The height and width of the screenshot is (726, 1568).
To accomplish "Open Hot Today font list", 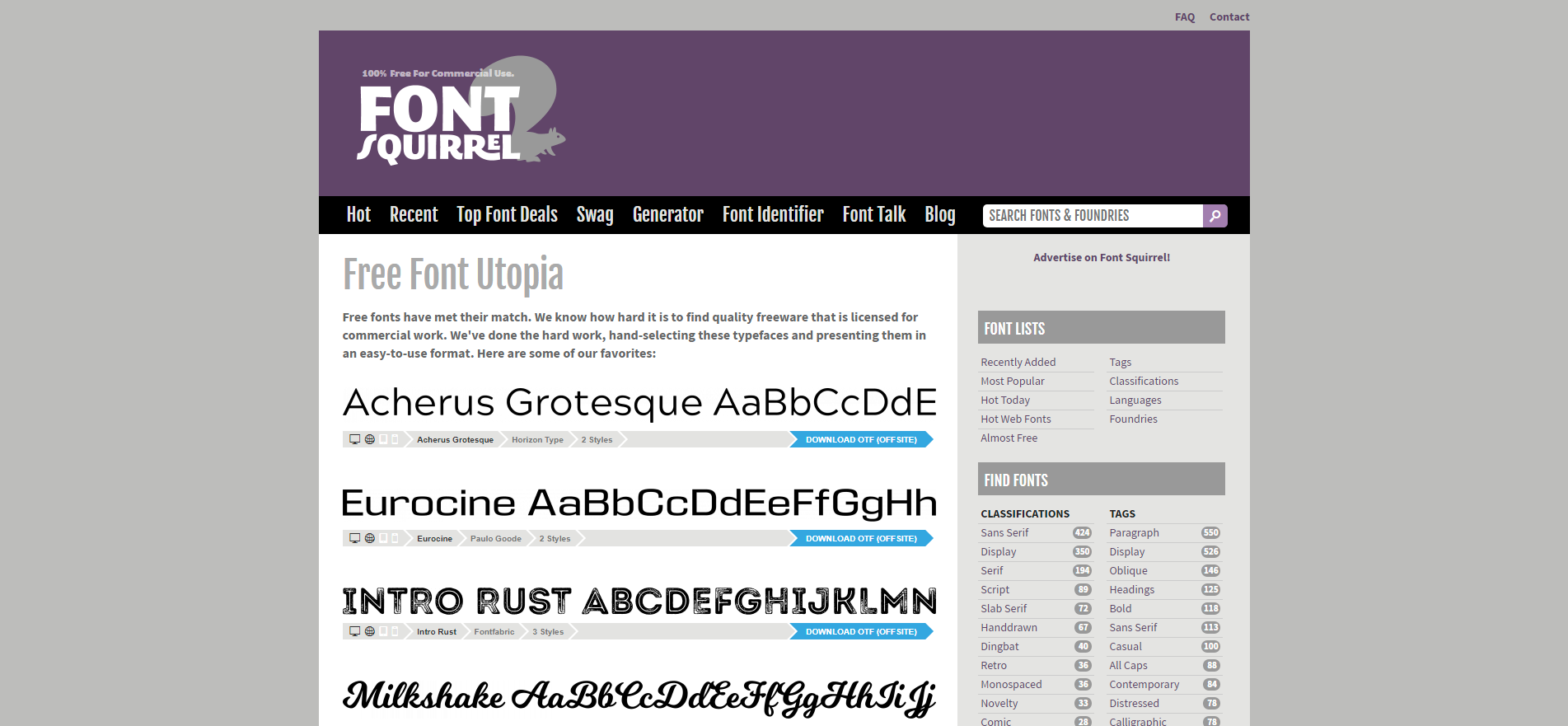I will click(1005, 400).
